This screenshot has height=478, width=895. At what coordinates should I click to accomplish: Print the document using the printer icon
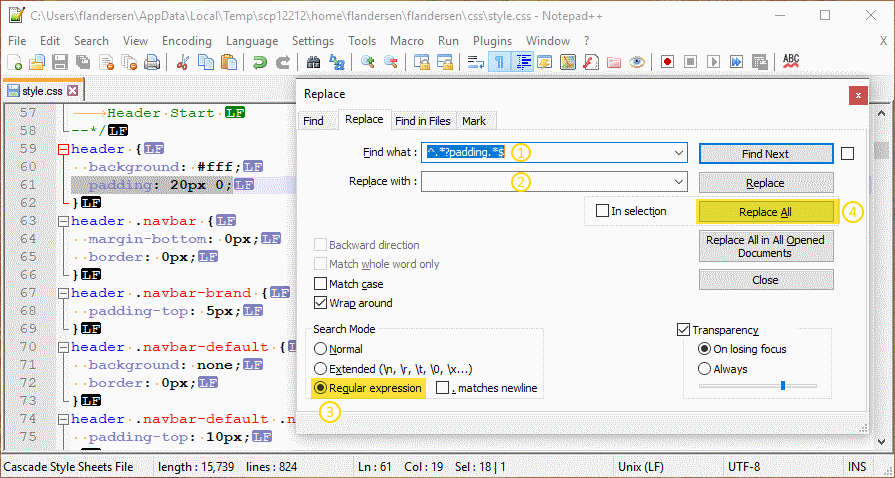click(x=152, y=62)
